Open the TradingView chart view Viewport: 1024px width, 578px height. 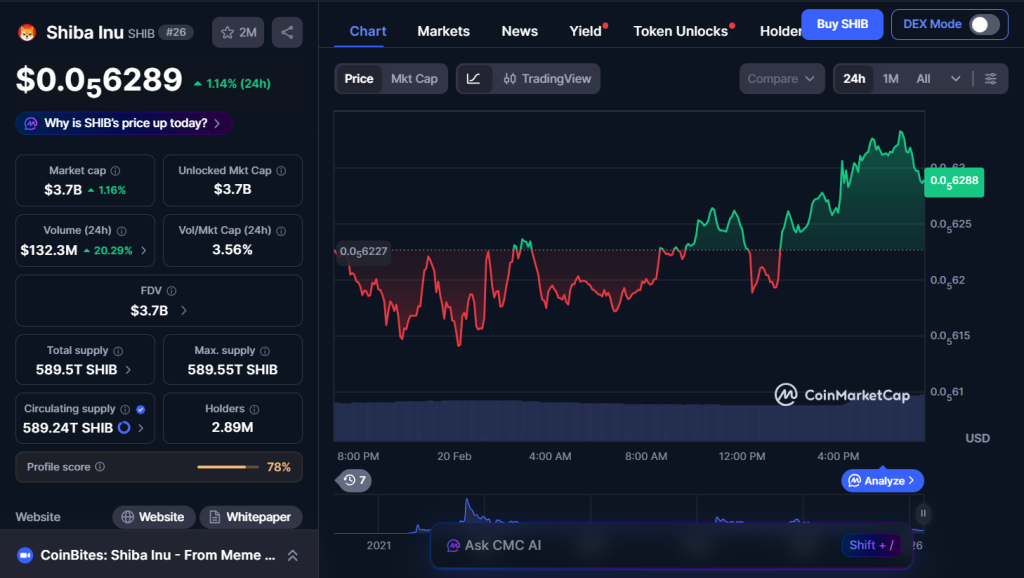(546, 79)
